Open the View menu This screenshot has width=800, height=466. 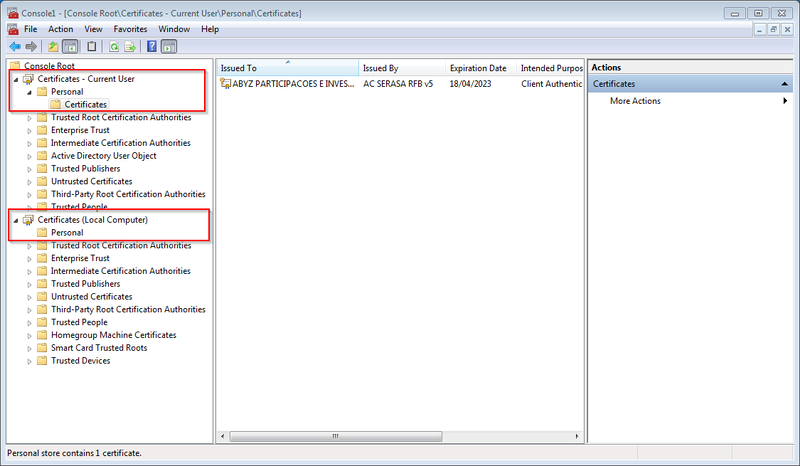coord(93,29)
